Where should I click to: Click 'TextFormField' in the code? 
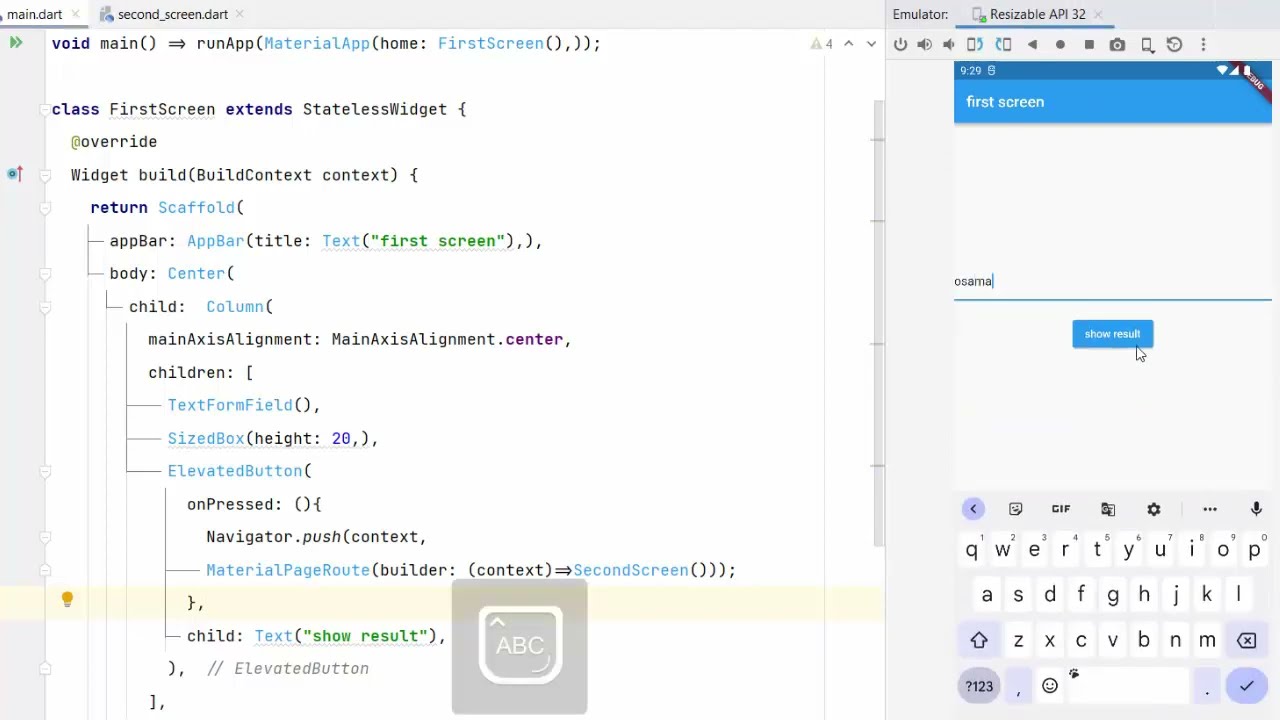[230, 405]
